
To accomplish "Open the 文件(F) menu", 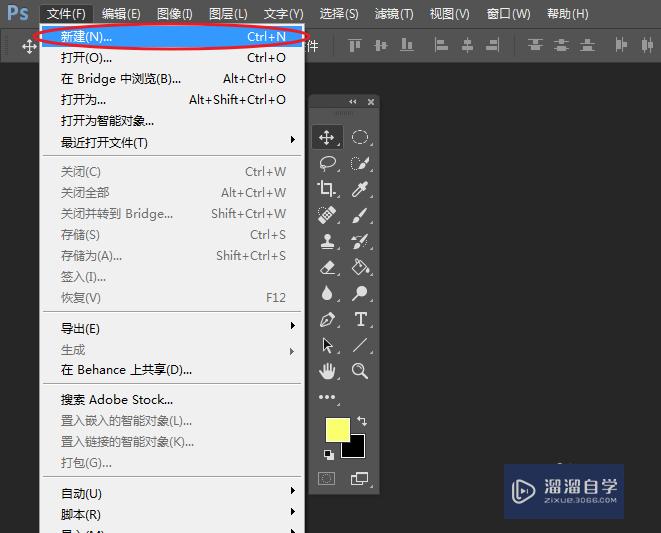I will 66,14.
